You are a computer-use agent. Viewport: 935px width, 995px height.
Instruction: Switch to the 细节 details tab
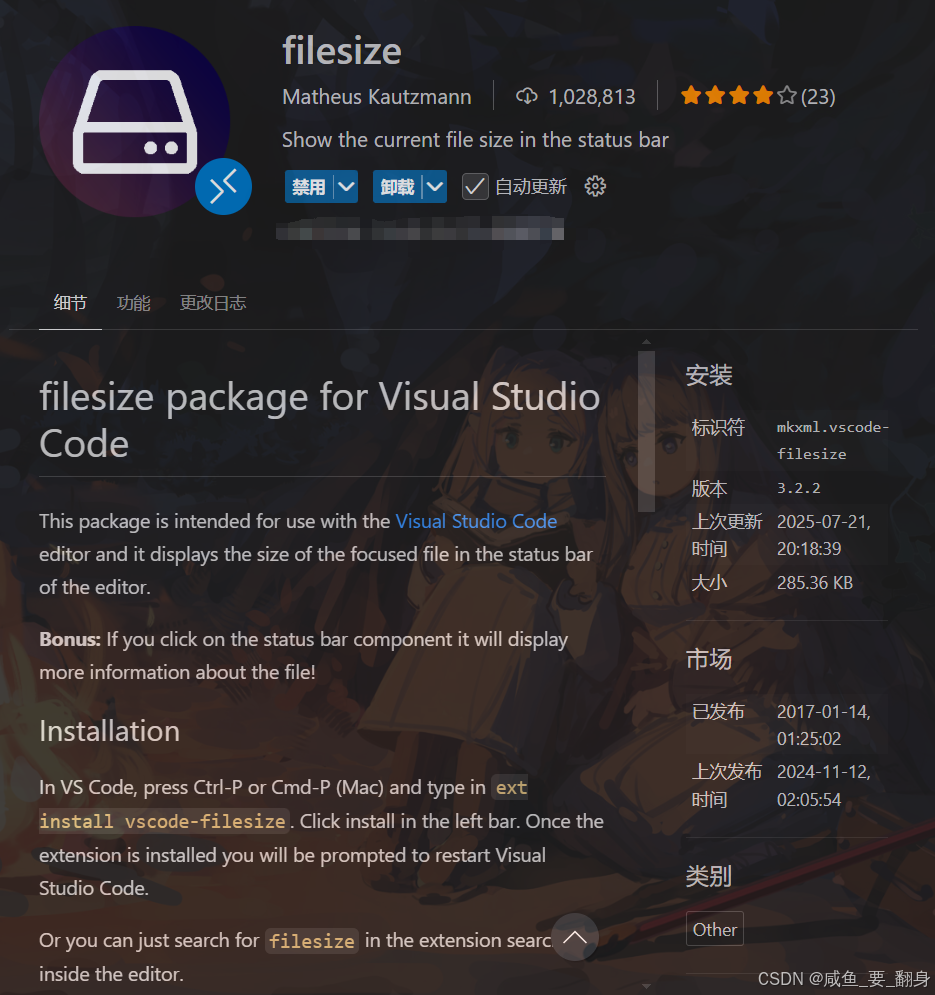(x=70, y=303)
